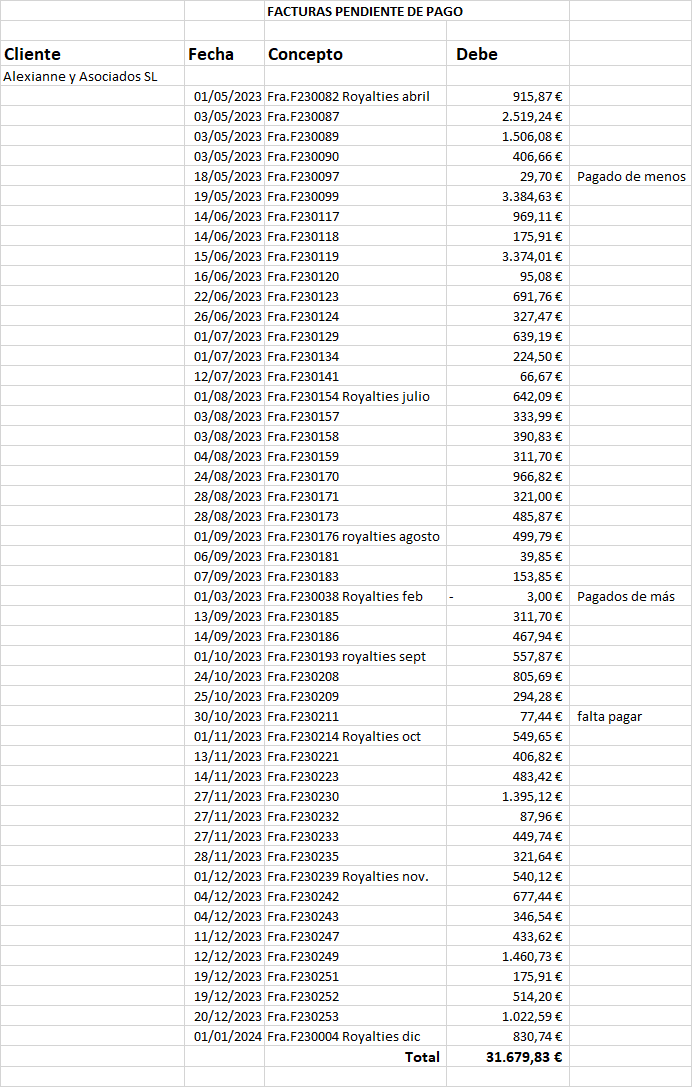Image resolution: width=692 pixels, height=1087 pixels.
Task: Click the 1.460,73 € amount cell
Action: [532, 956]
